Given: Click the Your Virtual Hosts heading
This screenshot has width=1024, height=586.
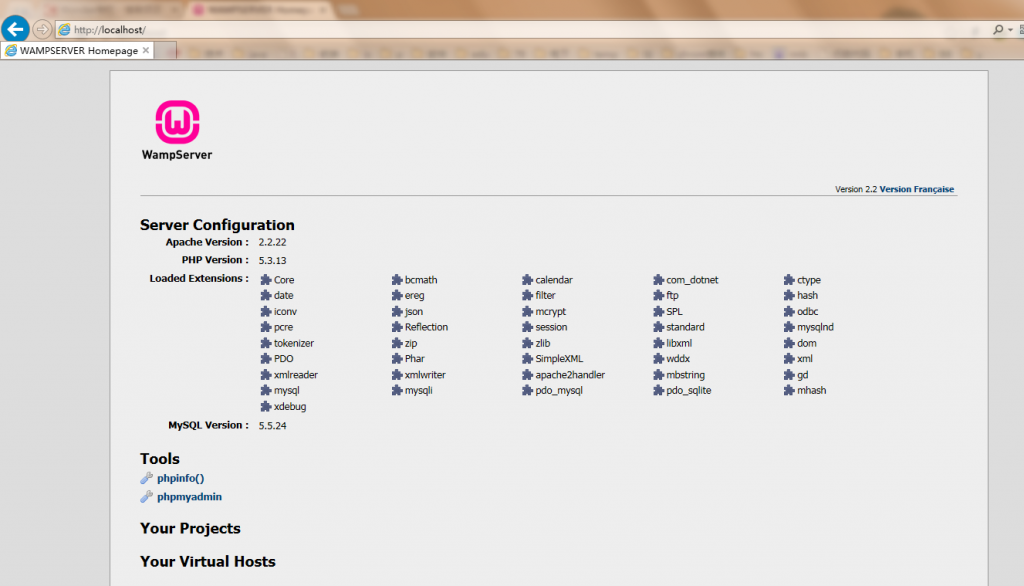Looking at the screenshot, I should 208,562.
